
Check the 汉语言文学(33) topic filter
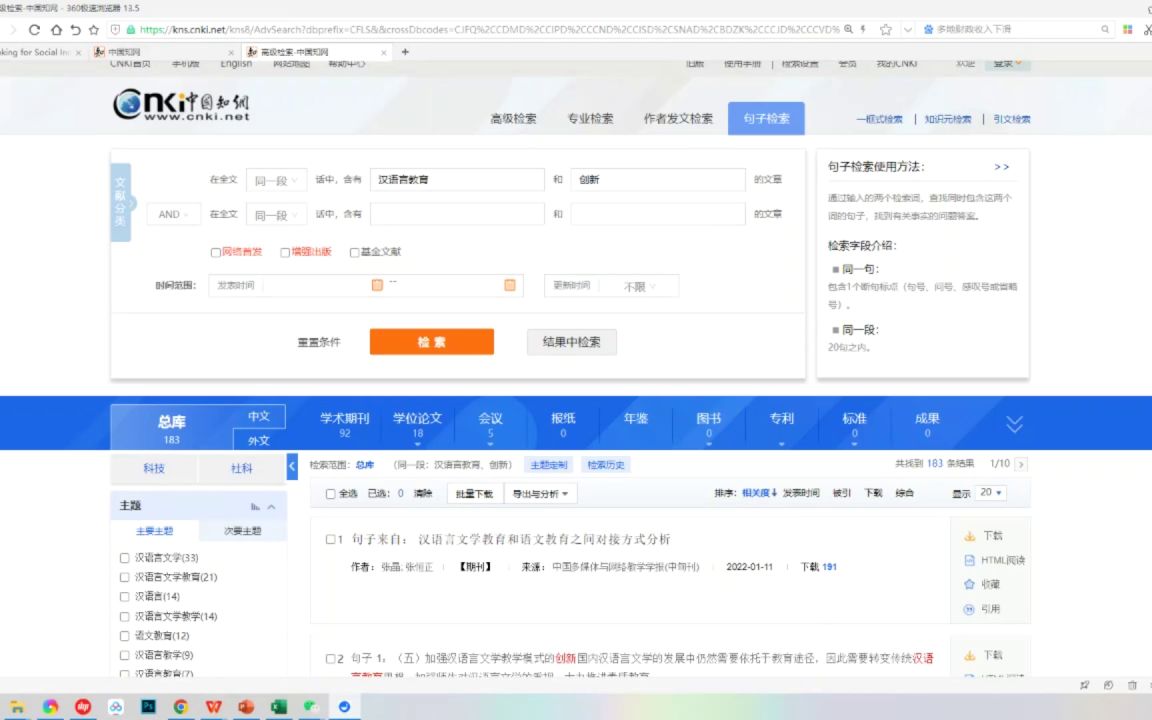coord(124,557)
